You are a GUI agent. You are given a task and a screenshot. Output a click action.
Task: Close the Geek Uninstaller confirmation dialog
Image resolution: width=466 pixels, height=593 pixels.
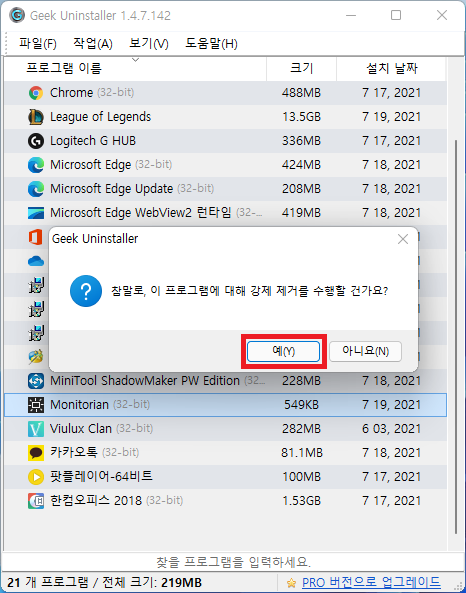pos(403,239)
